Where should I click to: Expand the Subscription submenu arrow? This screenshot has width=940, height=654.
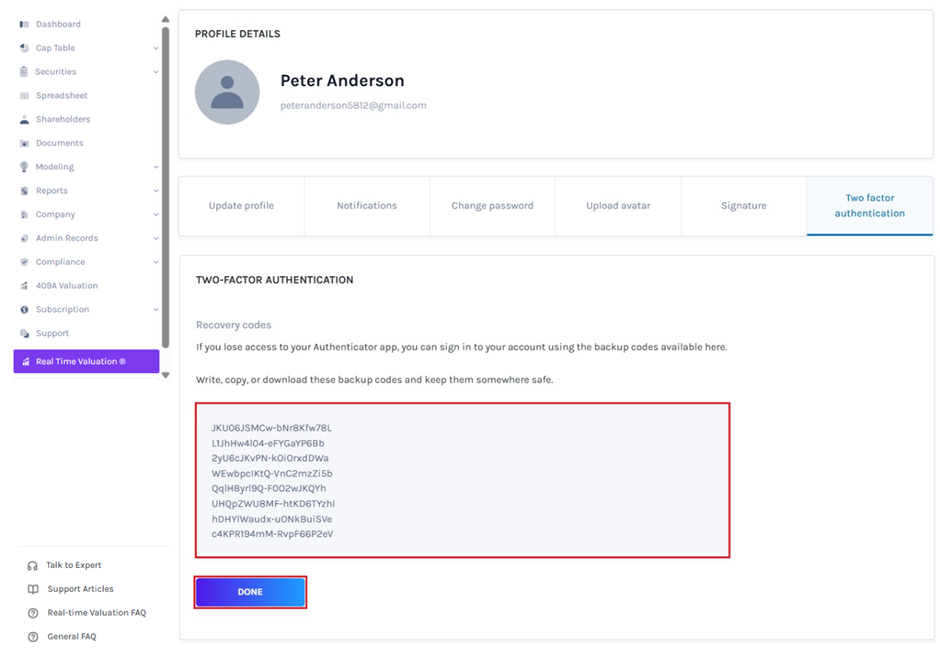pyautogui.click(x=156, y=309)
